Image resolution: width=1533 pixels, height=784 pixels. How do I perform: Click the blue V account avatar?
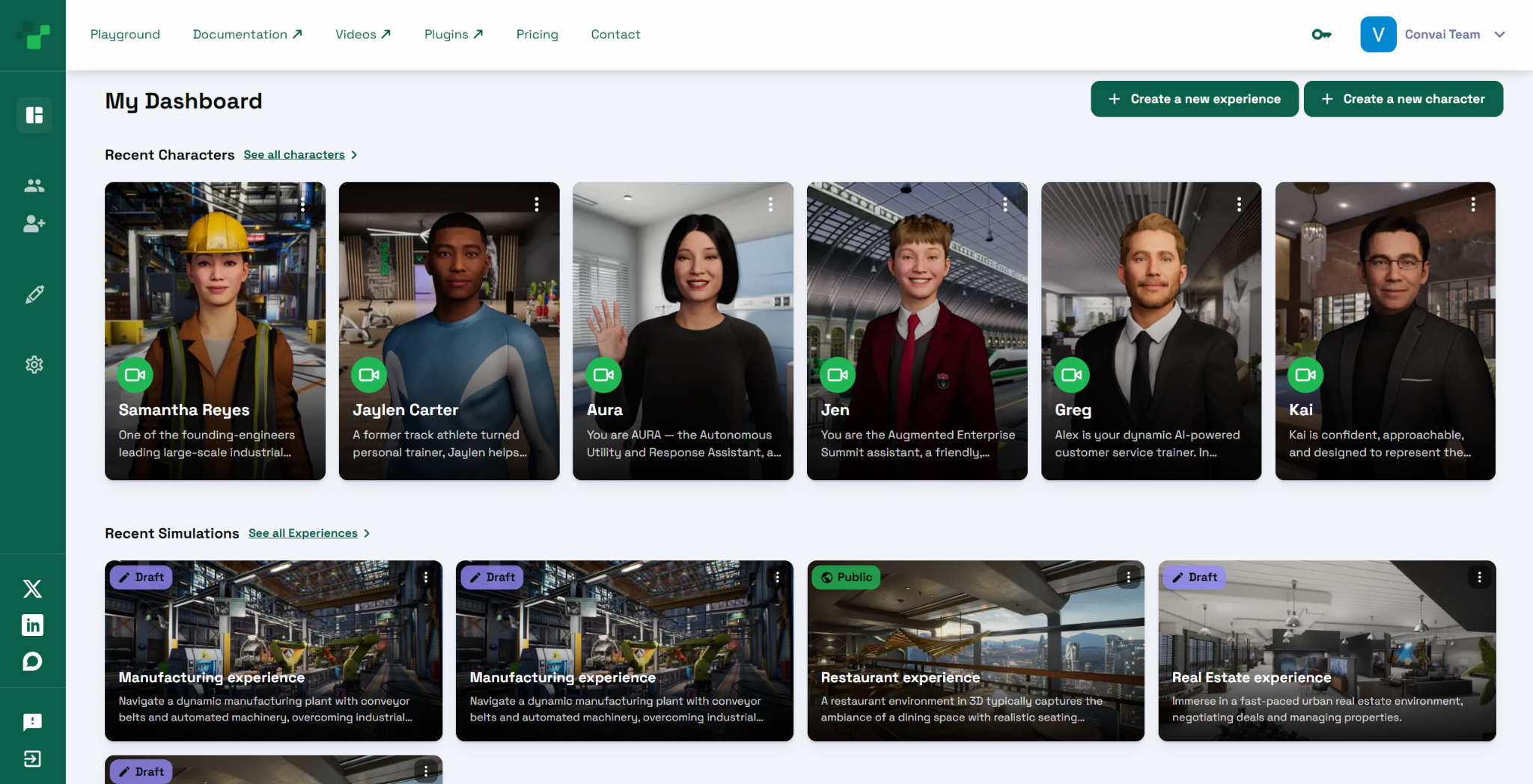tap(1378, 34)
